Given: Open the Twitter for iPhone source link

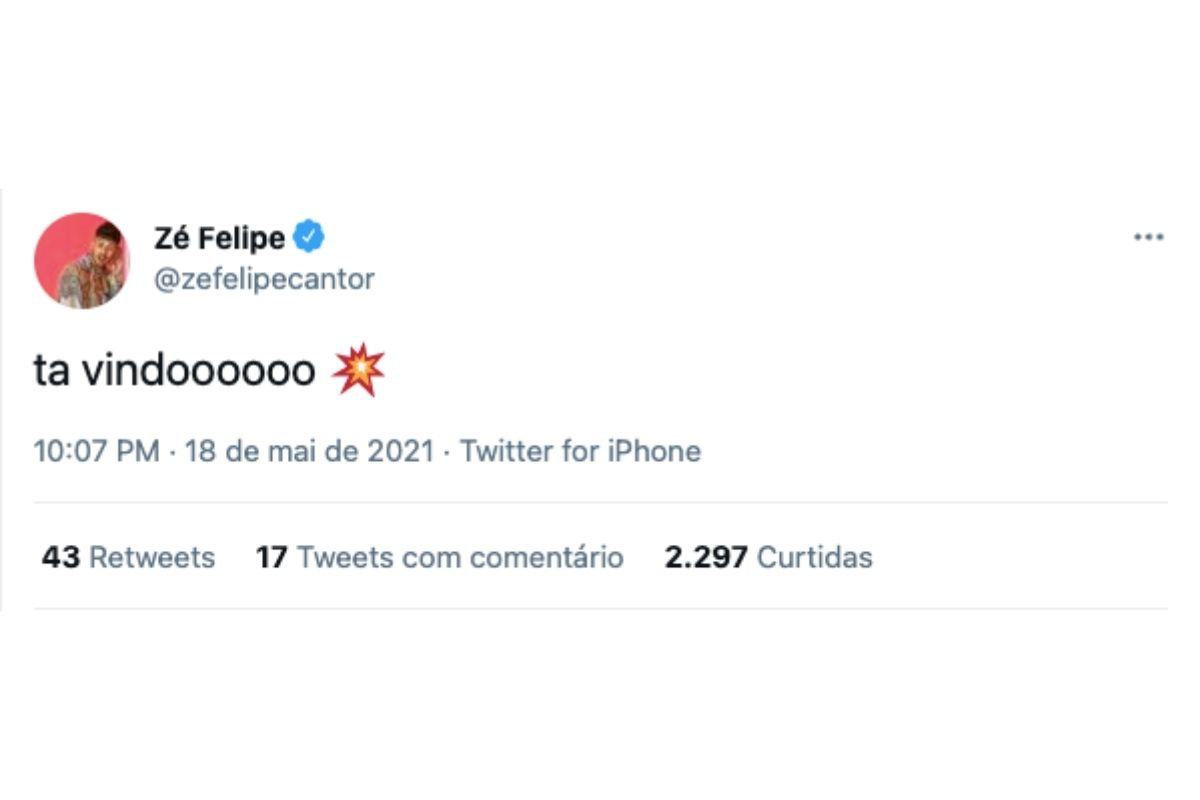Looking at the screenshot, I should coord(580,451).
